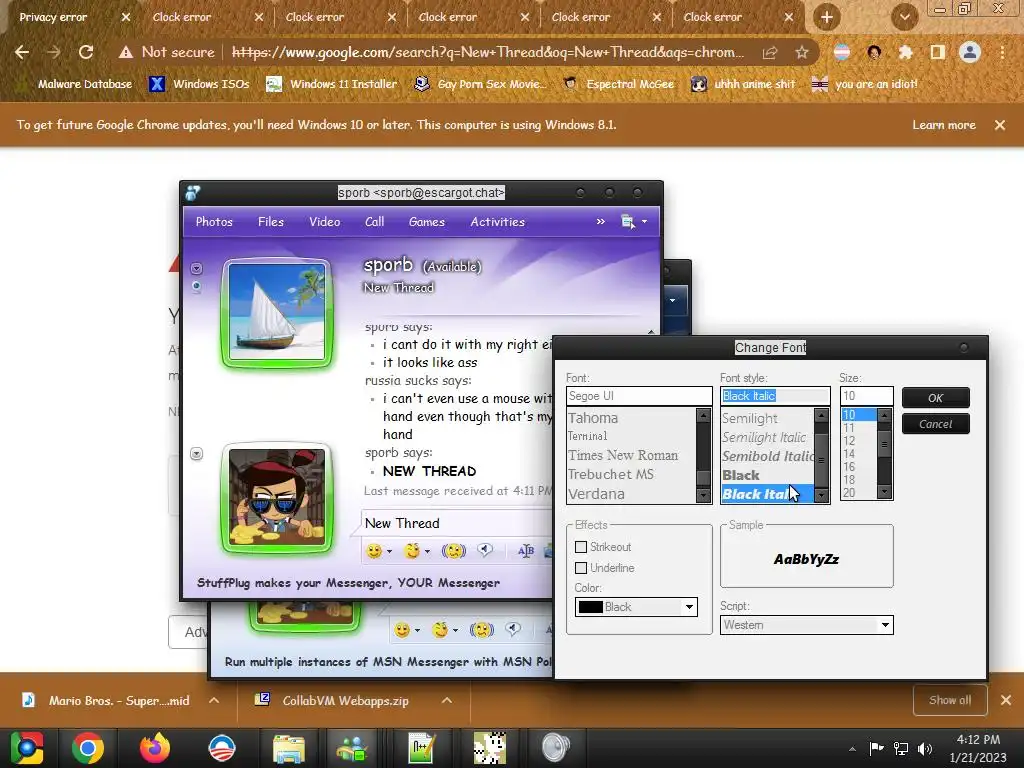Click the Font name input field

(639, 396)
